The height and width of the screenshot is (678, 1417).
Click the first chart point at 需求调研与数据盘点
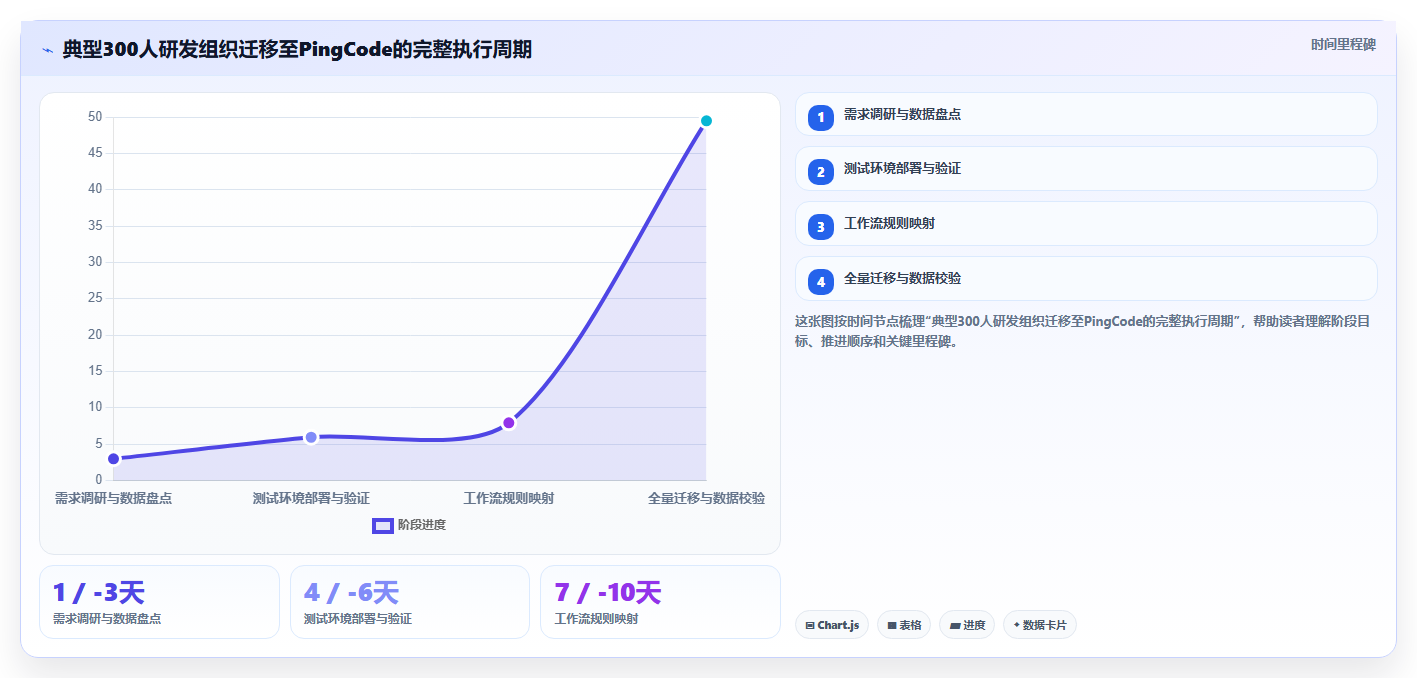tap(113, 459)
